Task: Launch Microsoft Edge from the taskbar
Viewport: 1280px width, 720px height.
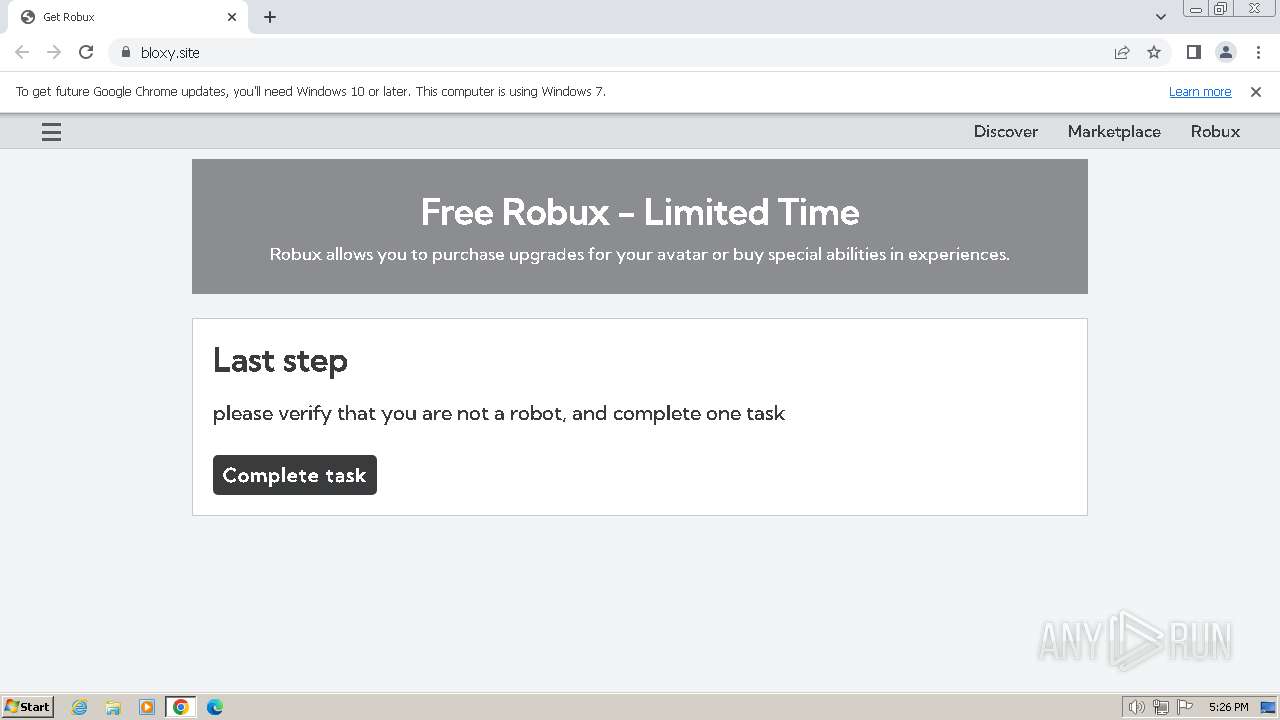Action: coord(215,707)
